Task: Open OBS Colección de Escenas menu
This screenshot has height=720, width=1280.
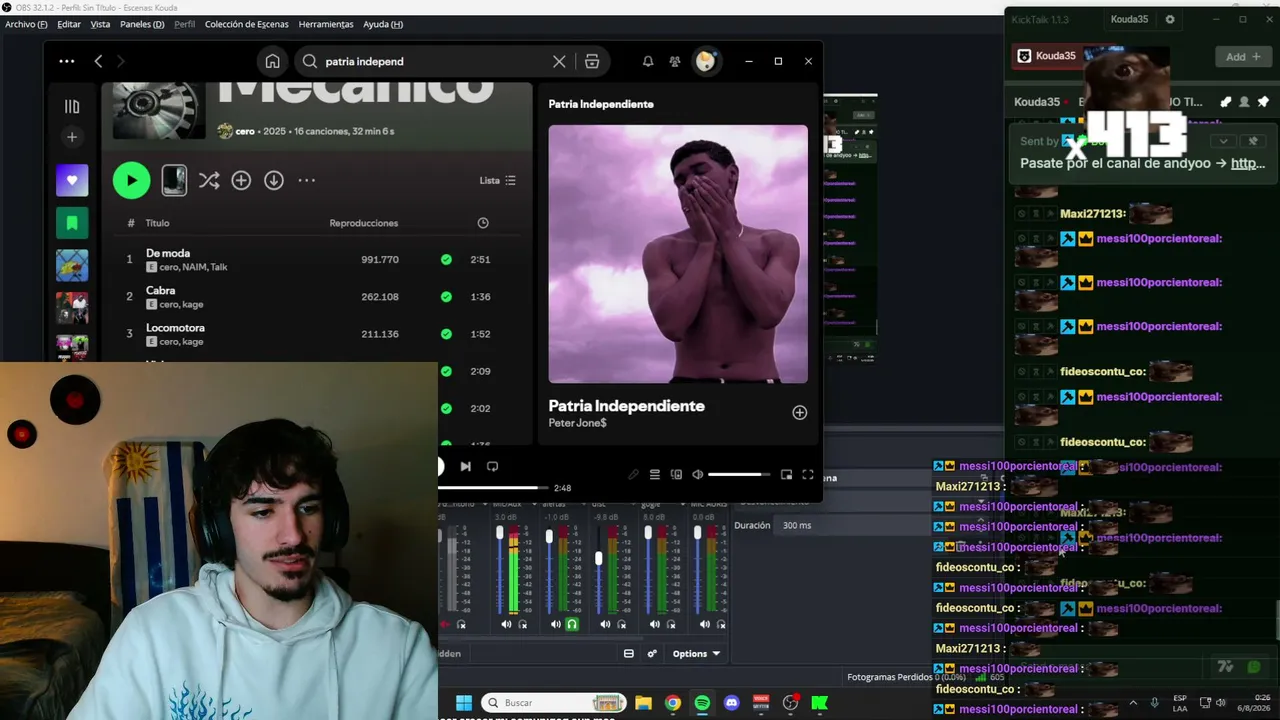Action: (246, 24)
